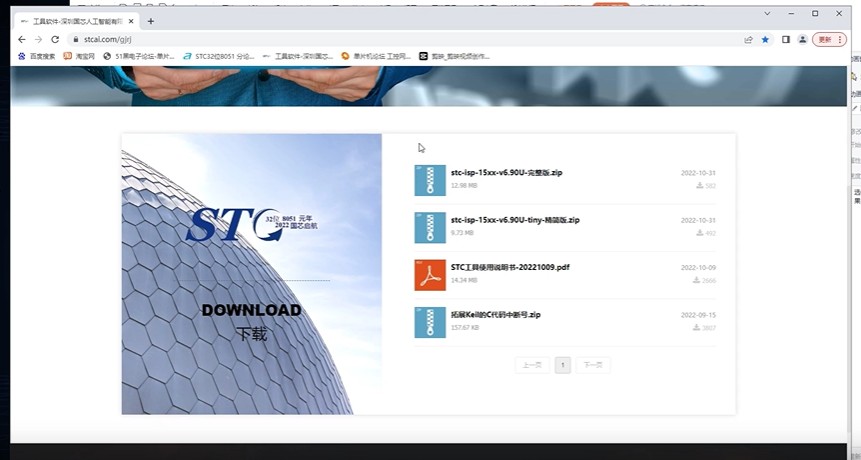The image size is (861, 460).
Task: Click the lock icon beside the URL
Action: click(x=76, y=40)
